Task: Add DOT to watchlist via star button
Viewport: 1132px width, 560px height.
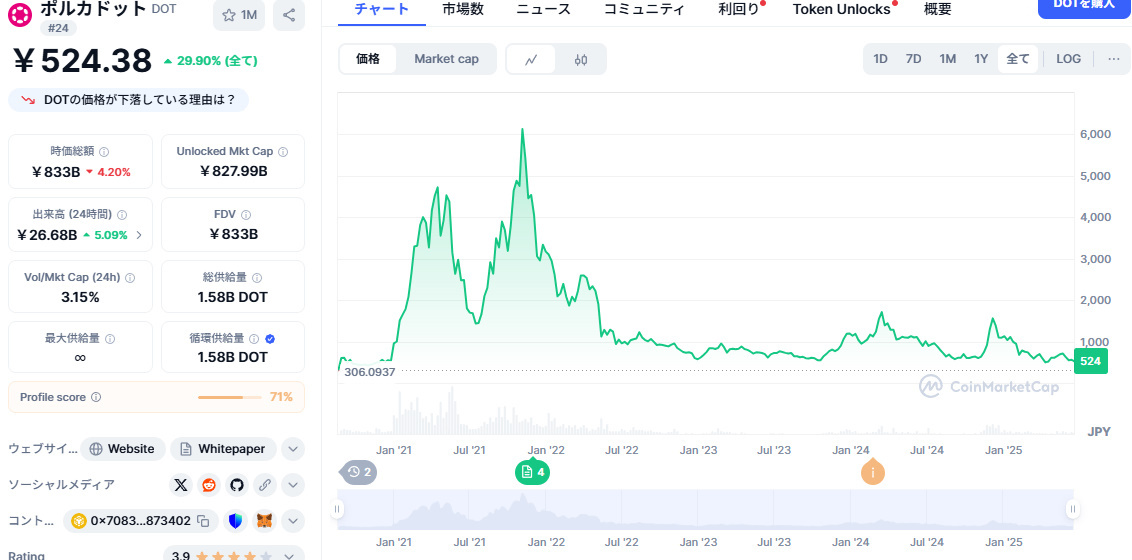Action: (239, 15)
